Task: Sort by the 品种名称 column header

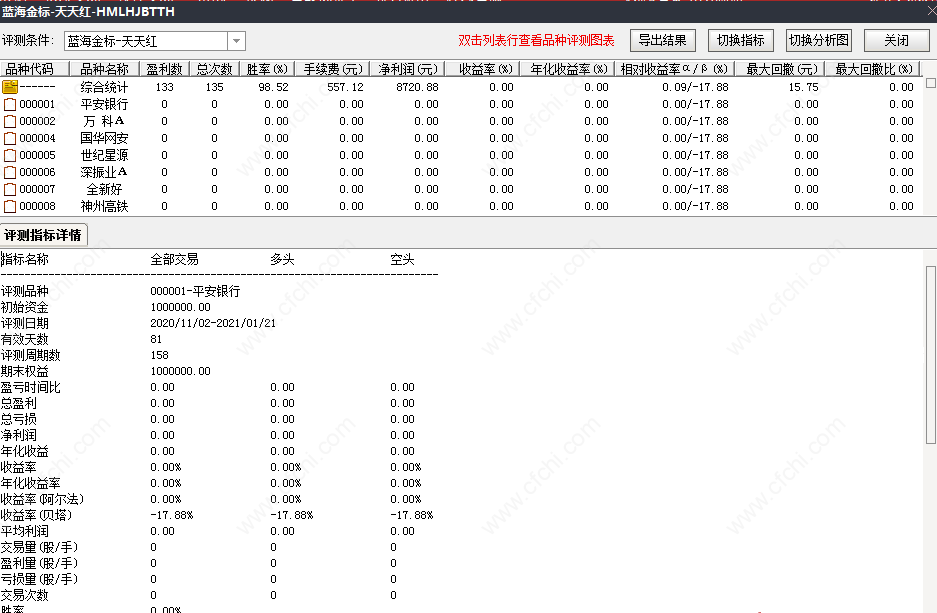Action: pos(105,69)
